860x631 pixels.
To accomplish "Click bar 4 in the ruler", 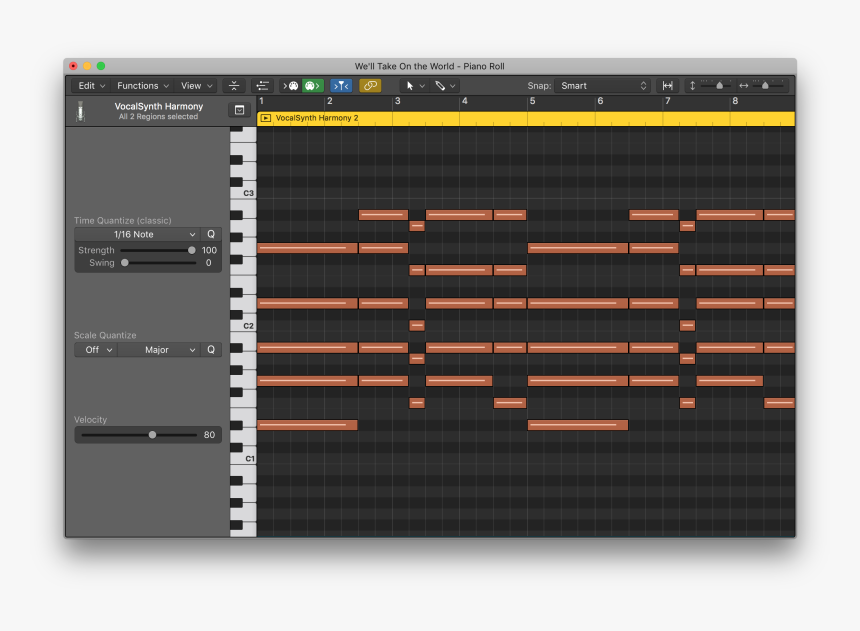I will (x=465, y=101).
